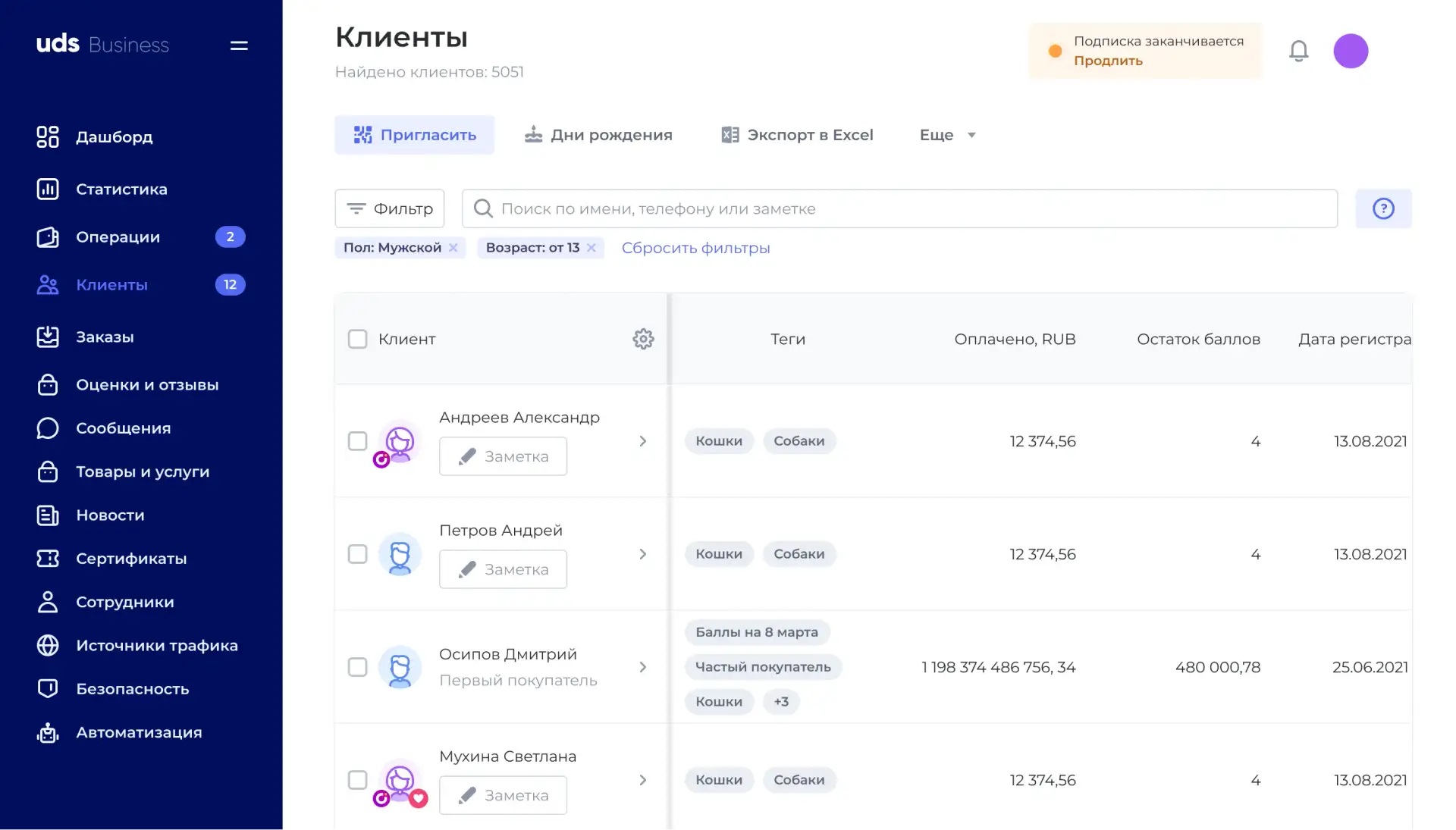Add Заметка for Петров Андрей
The height and width of the screenshot is (830, 1456).
click(503, 569)
